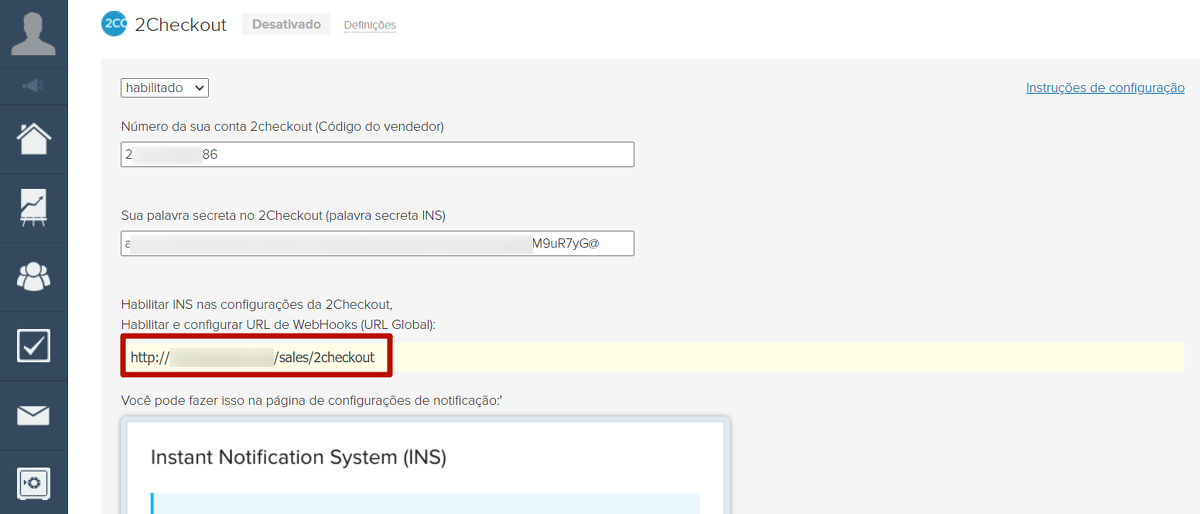Screen dimensions: 1200x514
Task: Open the safe settings icon in sidebar
Action: (x=33, y=484)
